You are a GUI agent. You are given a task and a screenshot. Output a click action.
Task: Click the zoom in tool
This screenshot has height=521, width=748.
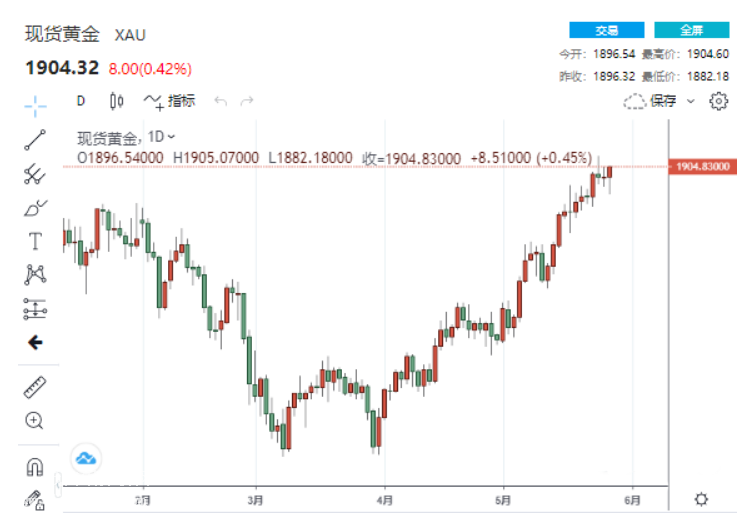click(x=35, y=421)
